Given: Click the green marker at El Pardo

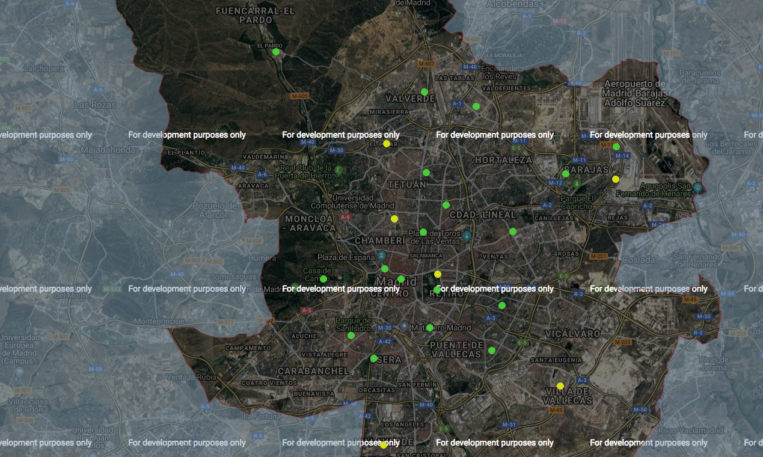Looking at the screenshot, I should (276, 52).
